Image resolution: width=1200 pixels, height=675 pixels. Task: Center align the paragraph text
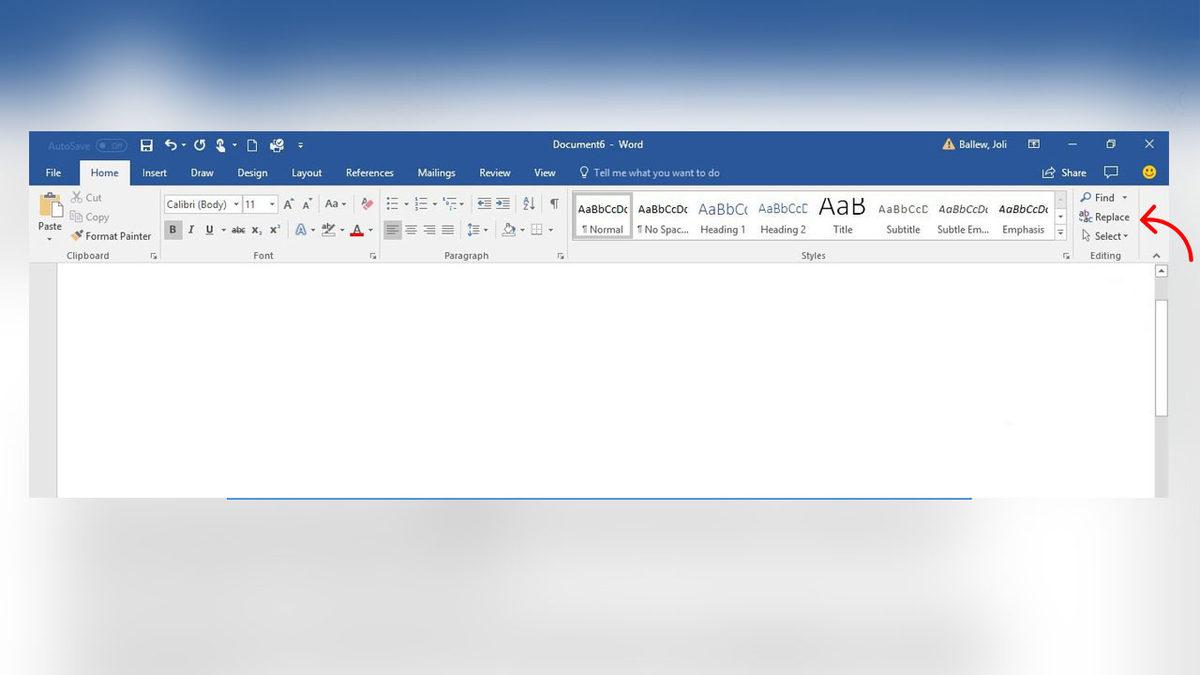pyautogui.click(x=411, y=230)
